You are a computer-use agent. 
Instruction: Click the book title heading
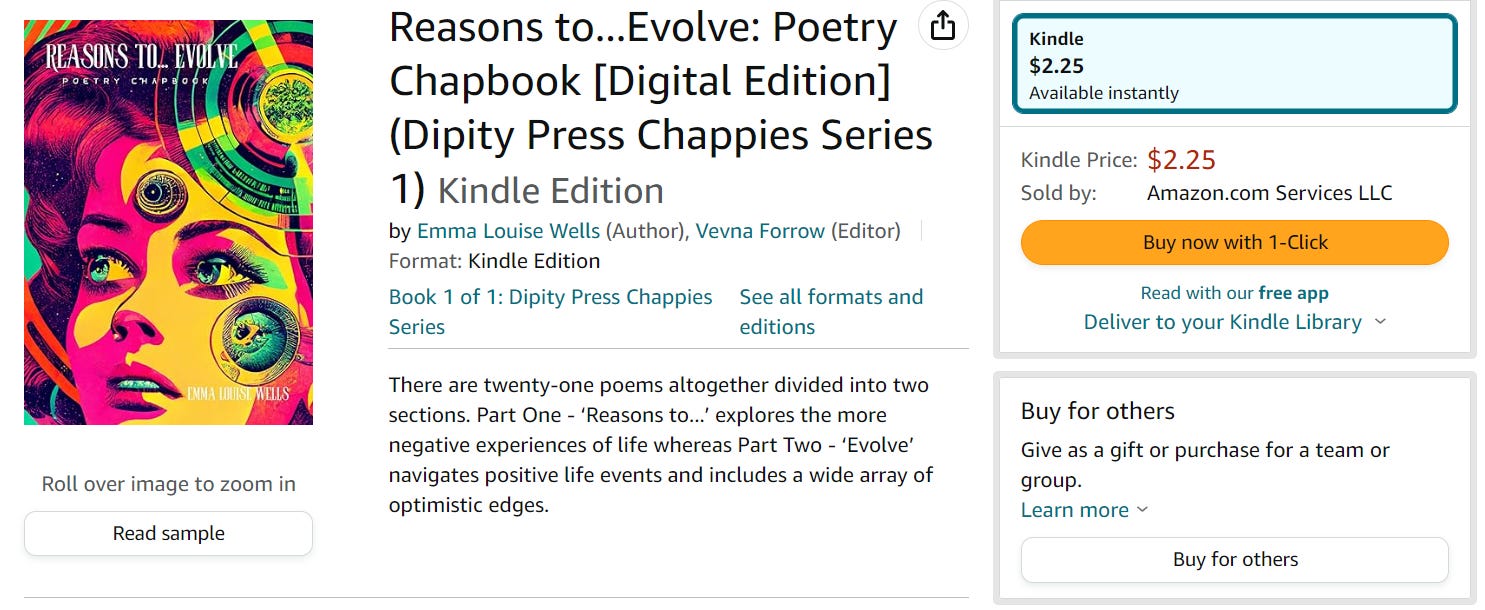pos(661,108)
